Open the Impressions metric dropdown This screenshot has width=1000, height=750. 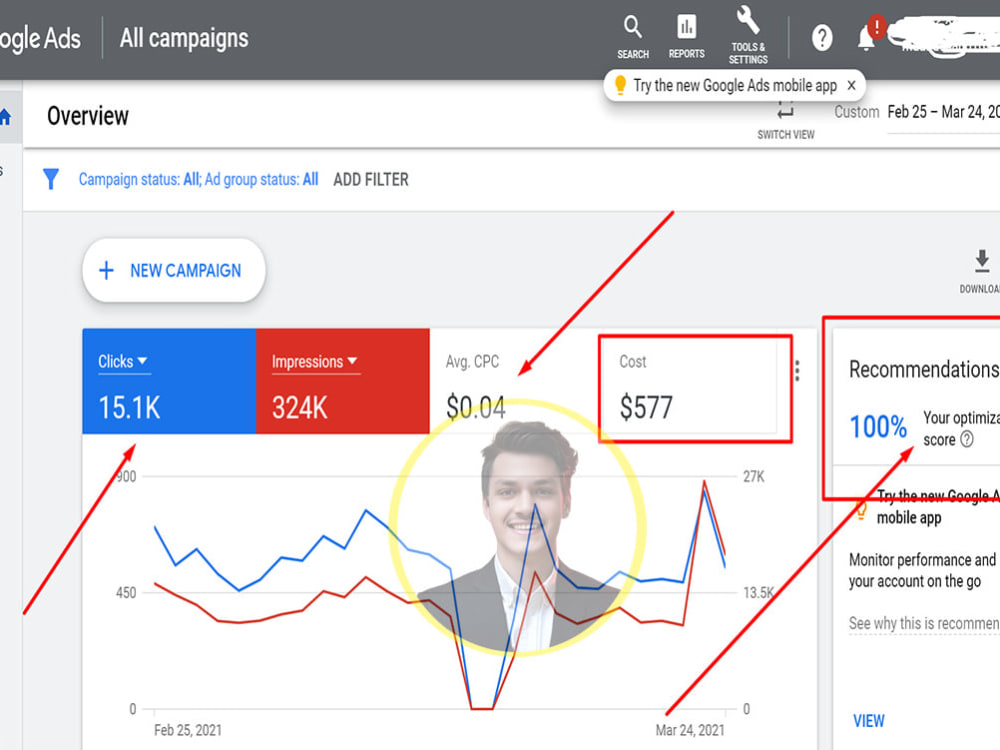tap(314, 362)
